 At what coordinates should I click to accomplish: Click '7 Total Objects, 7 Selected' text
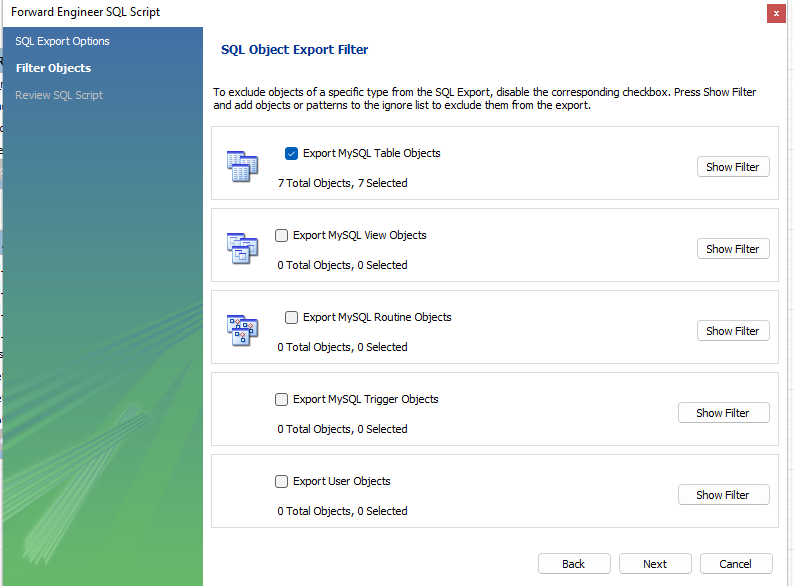(x=342, y=183)
